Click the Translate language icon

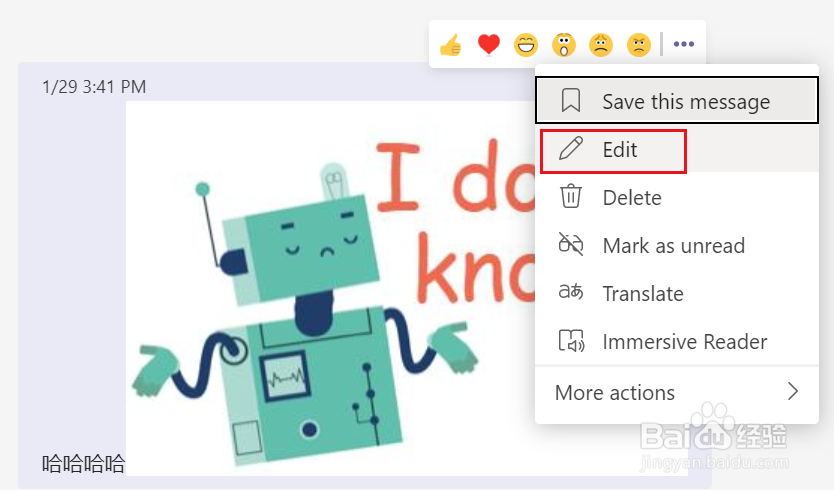[x=571, y=293]
